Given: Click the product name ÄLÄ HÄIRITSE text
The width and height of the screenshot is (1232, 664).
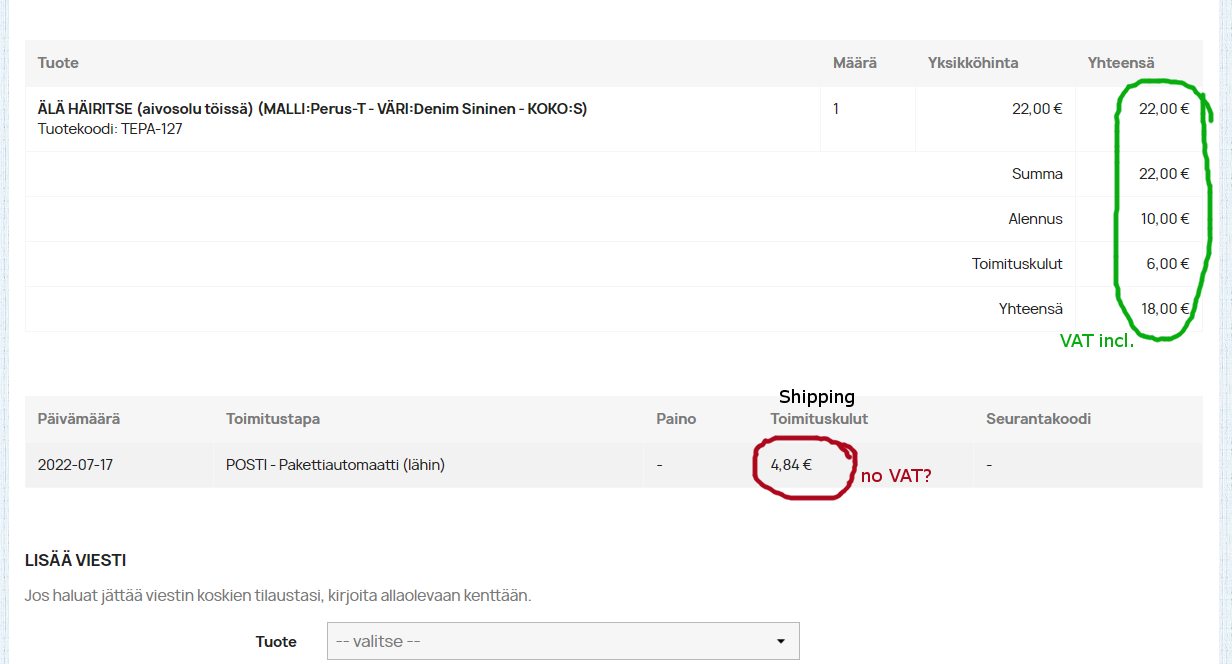Looking at the screenshot, I should pos(312,108).
